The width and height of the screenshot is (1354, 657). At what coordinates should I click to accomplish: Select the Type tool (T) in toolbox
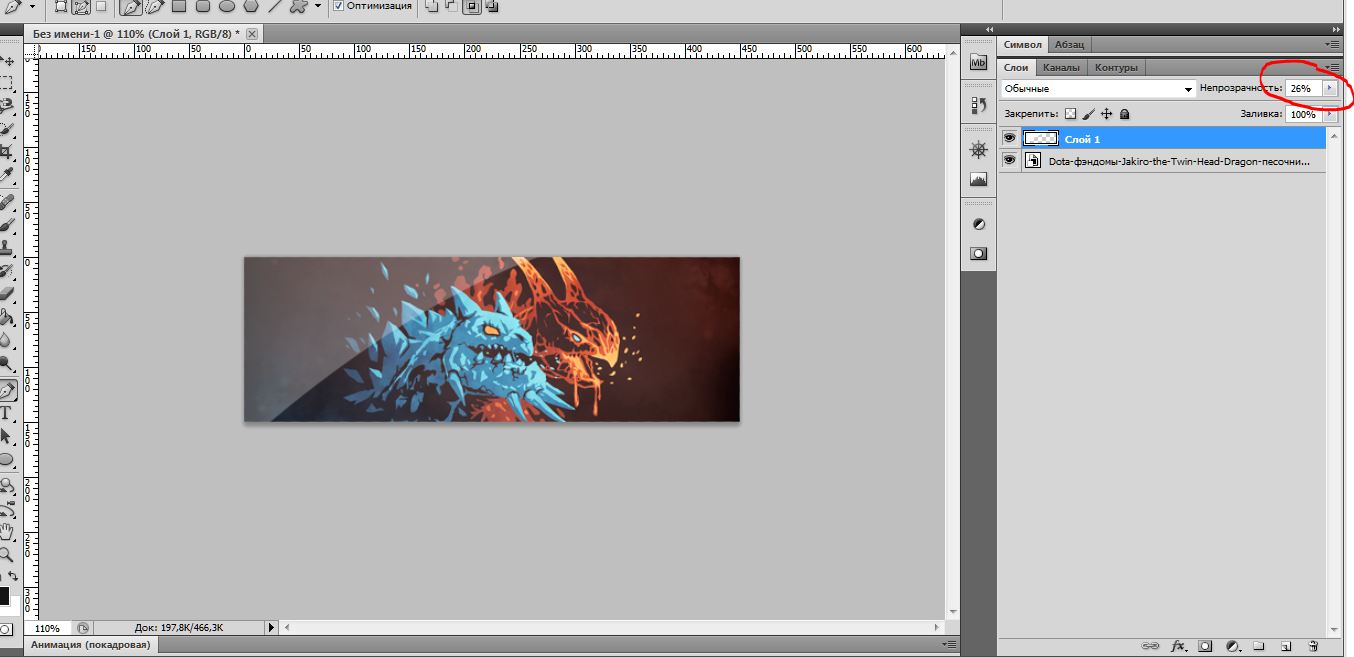(x=7, y=412)
